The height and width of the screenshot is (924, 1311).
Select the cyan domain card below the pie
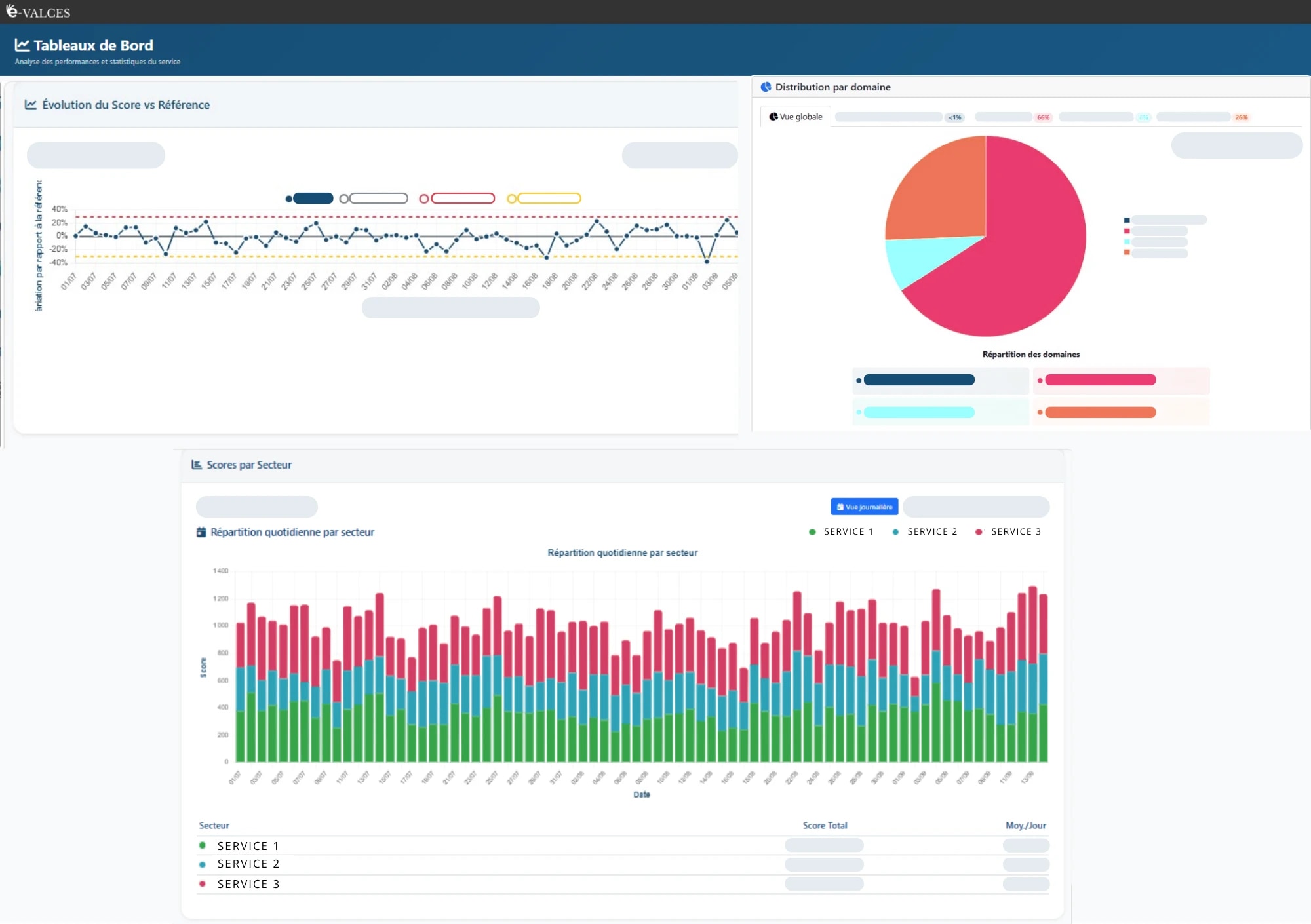941,412
